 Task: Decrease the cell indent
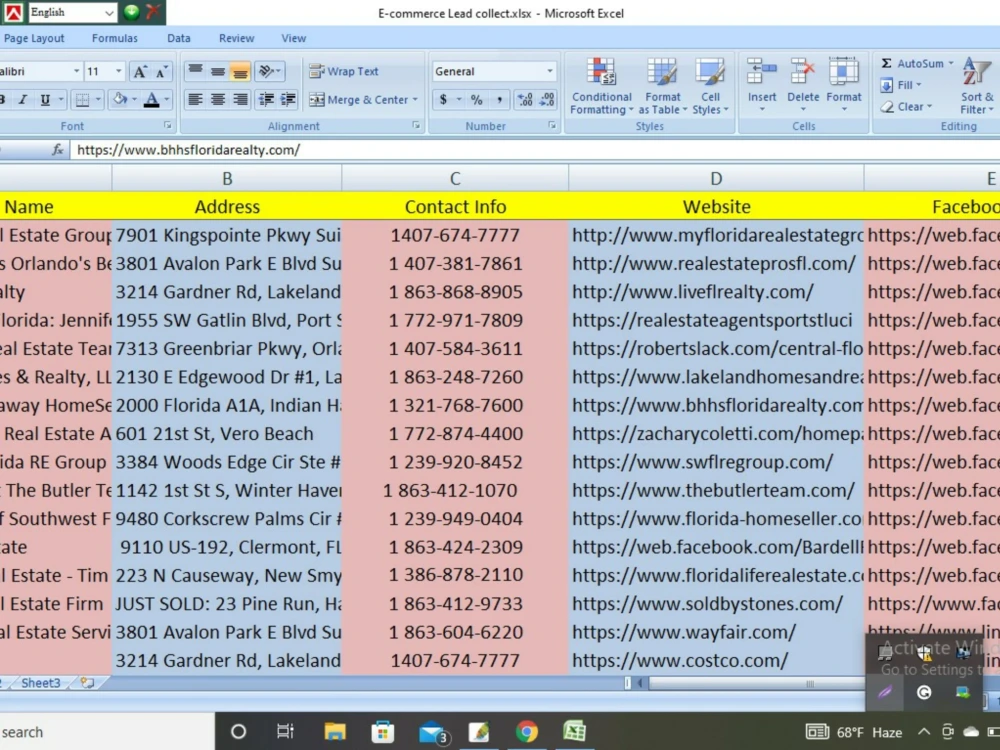266,99
